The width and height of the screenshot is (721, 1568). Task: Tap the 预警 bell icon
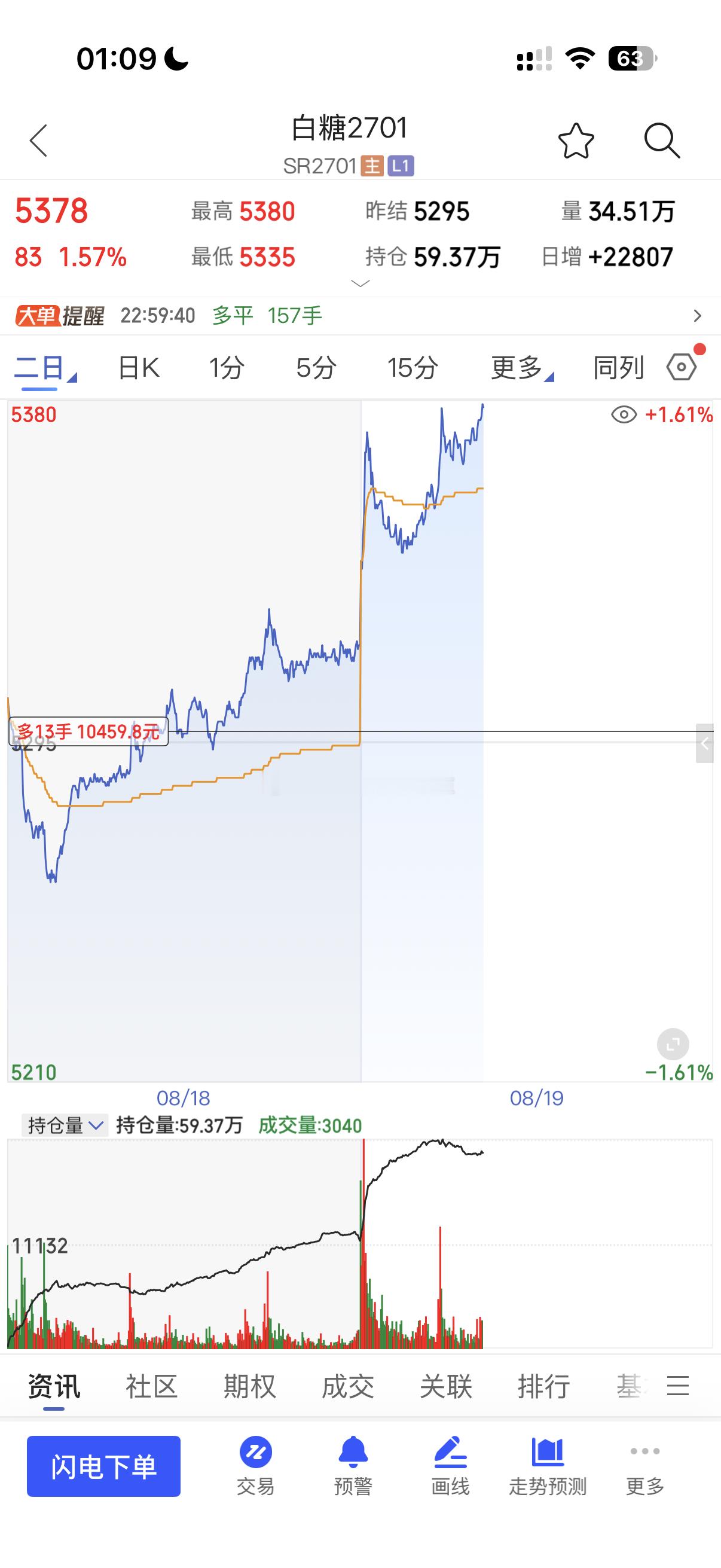click(353, 1453)
